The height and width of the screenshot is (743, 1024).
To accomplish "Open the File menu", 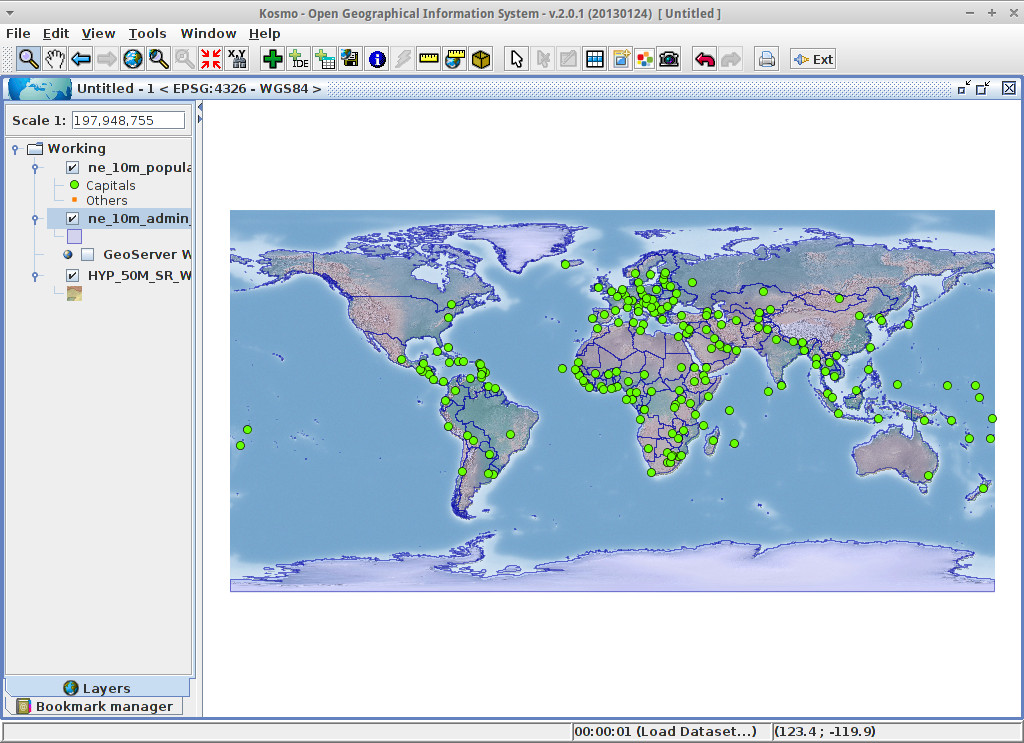I will point(18,33).
